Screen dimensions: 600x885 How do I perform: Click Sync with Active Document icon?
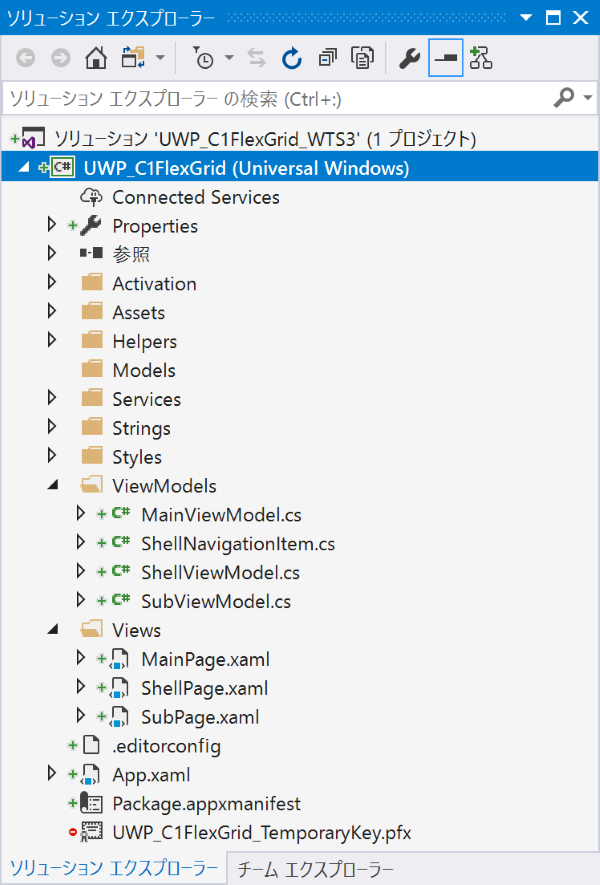(x=256, y=58)
